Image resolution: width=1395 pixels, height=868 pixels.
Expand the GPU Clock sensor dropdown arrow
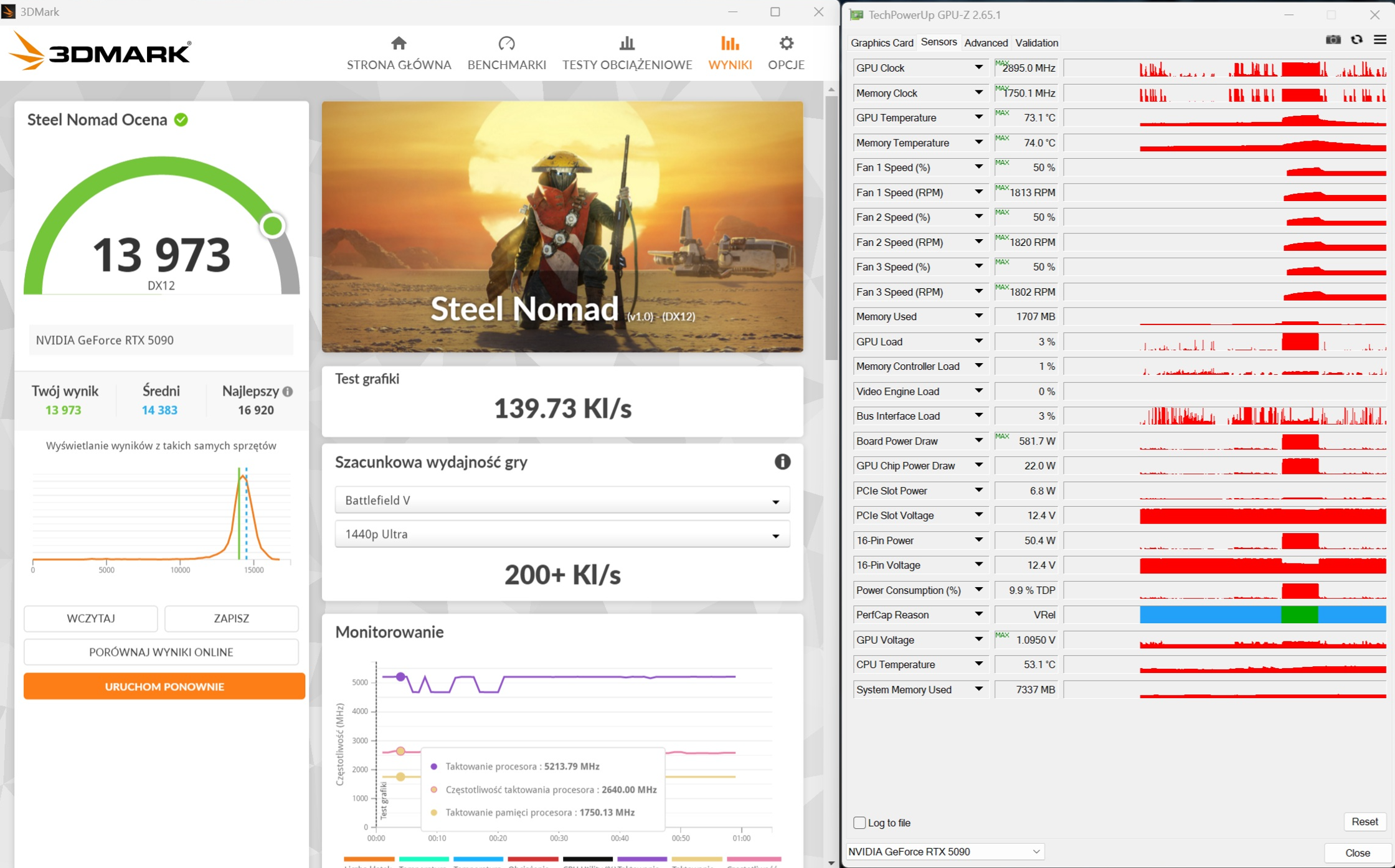(x=978, y=68)
